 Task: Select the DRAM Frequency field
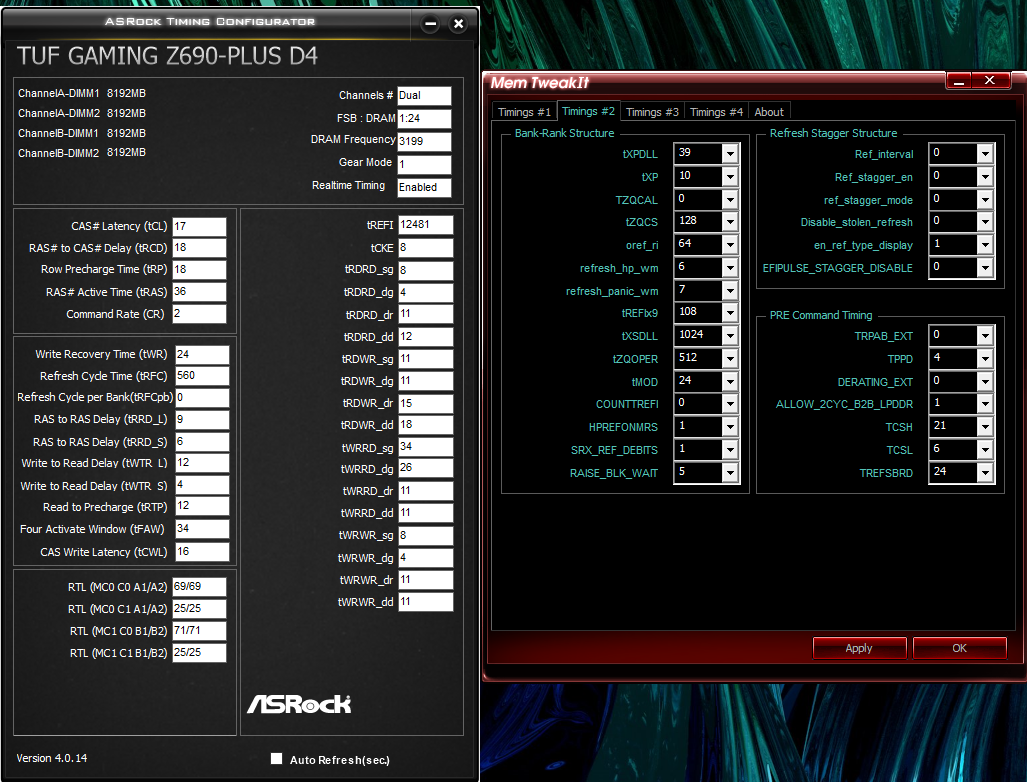click(x=424, y=141)
